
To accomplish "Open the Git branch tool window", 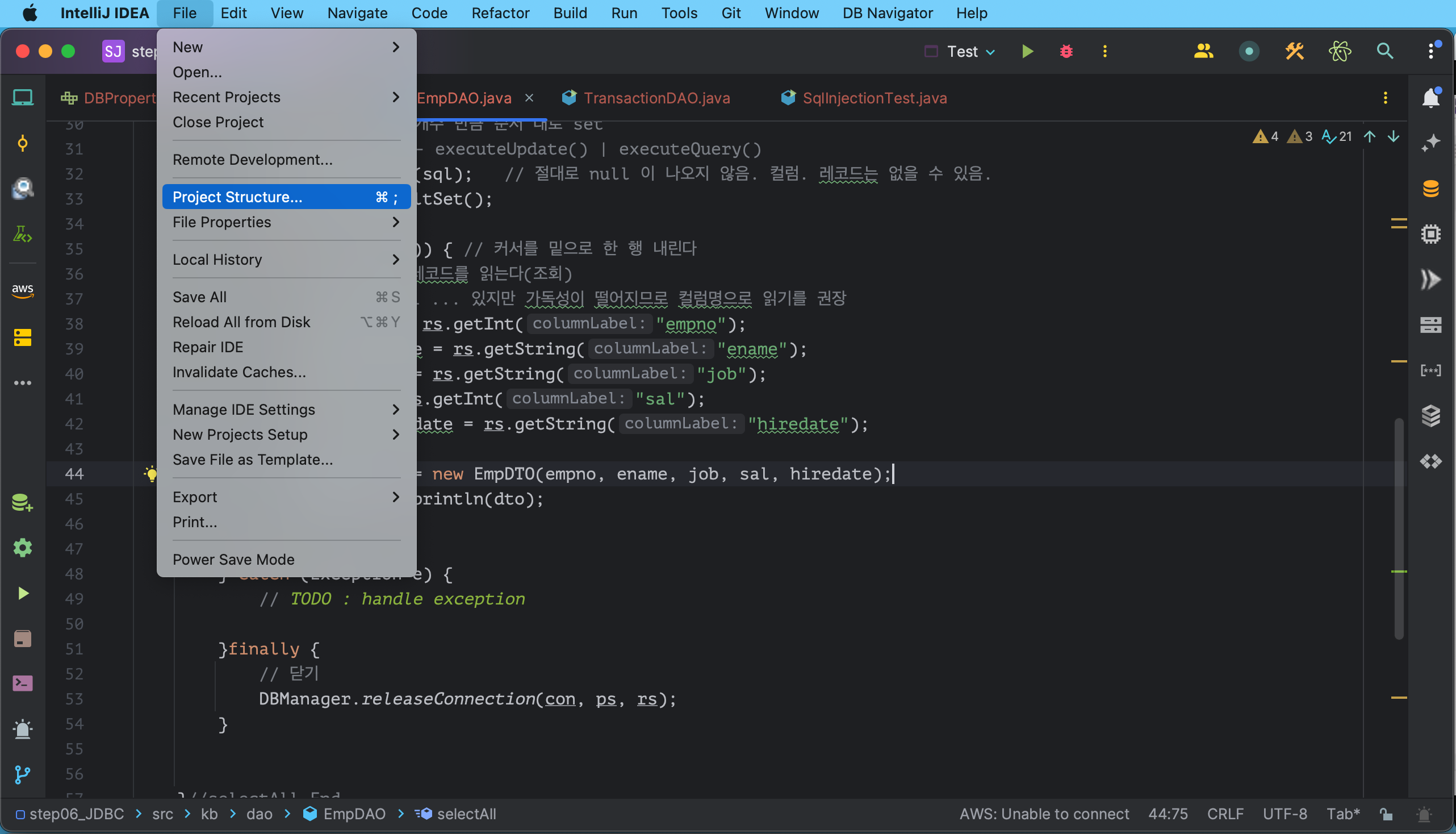I will point(22,774).
